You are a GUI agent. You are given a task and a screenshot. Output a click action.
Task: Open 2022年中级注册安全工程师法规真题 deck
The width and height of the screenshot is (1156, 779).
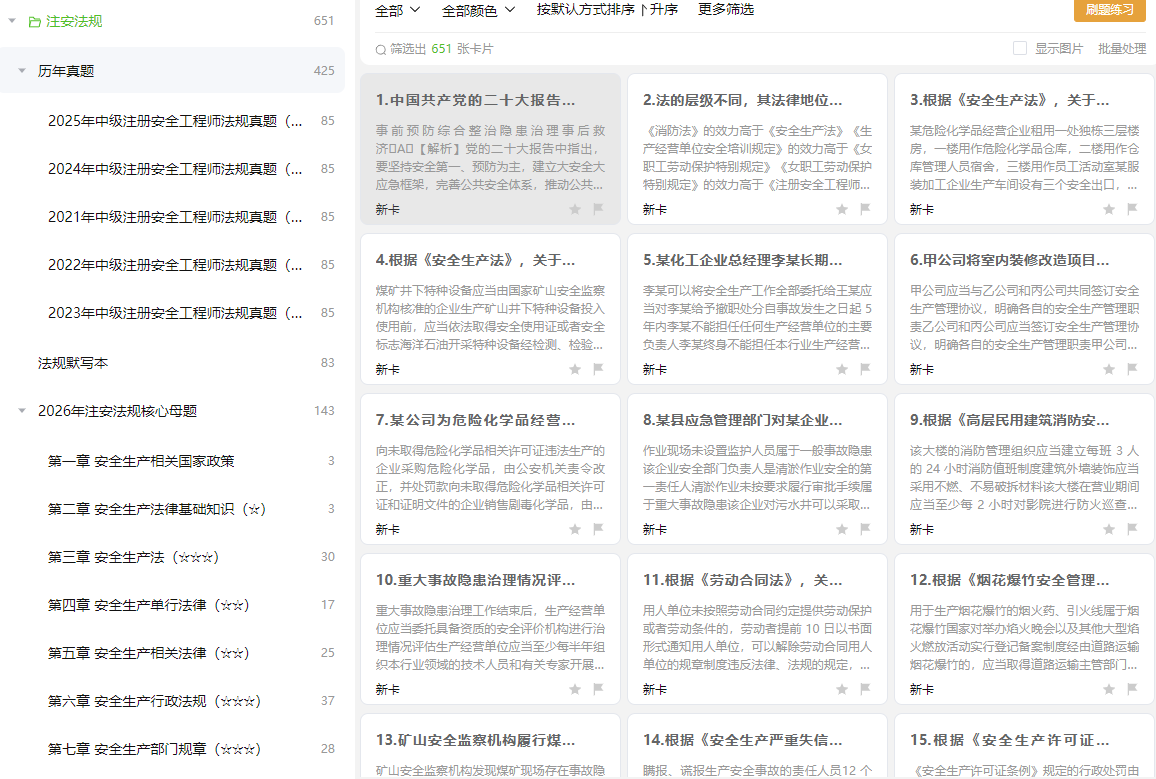175,265
